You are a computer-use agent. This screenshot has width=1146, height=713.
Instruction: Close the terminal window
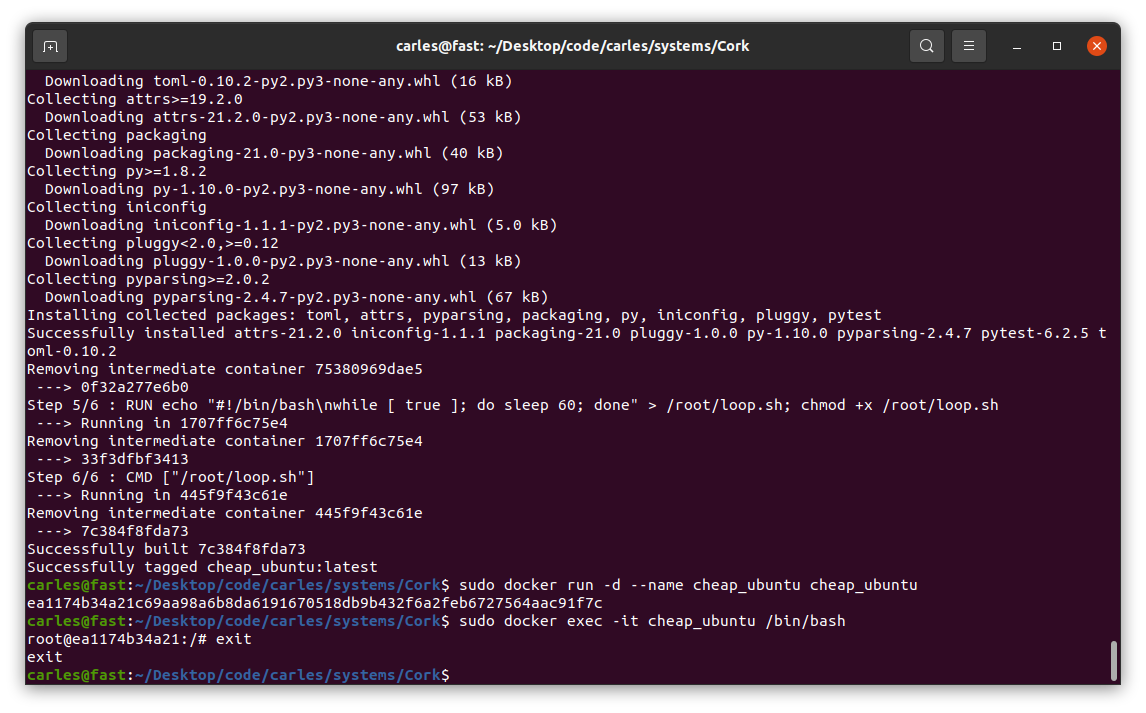click(x=1096, y=46)
